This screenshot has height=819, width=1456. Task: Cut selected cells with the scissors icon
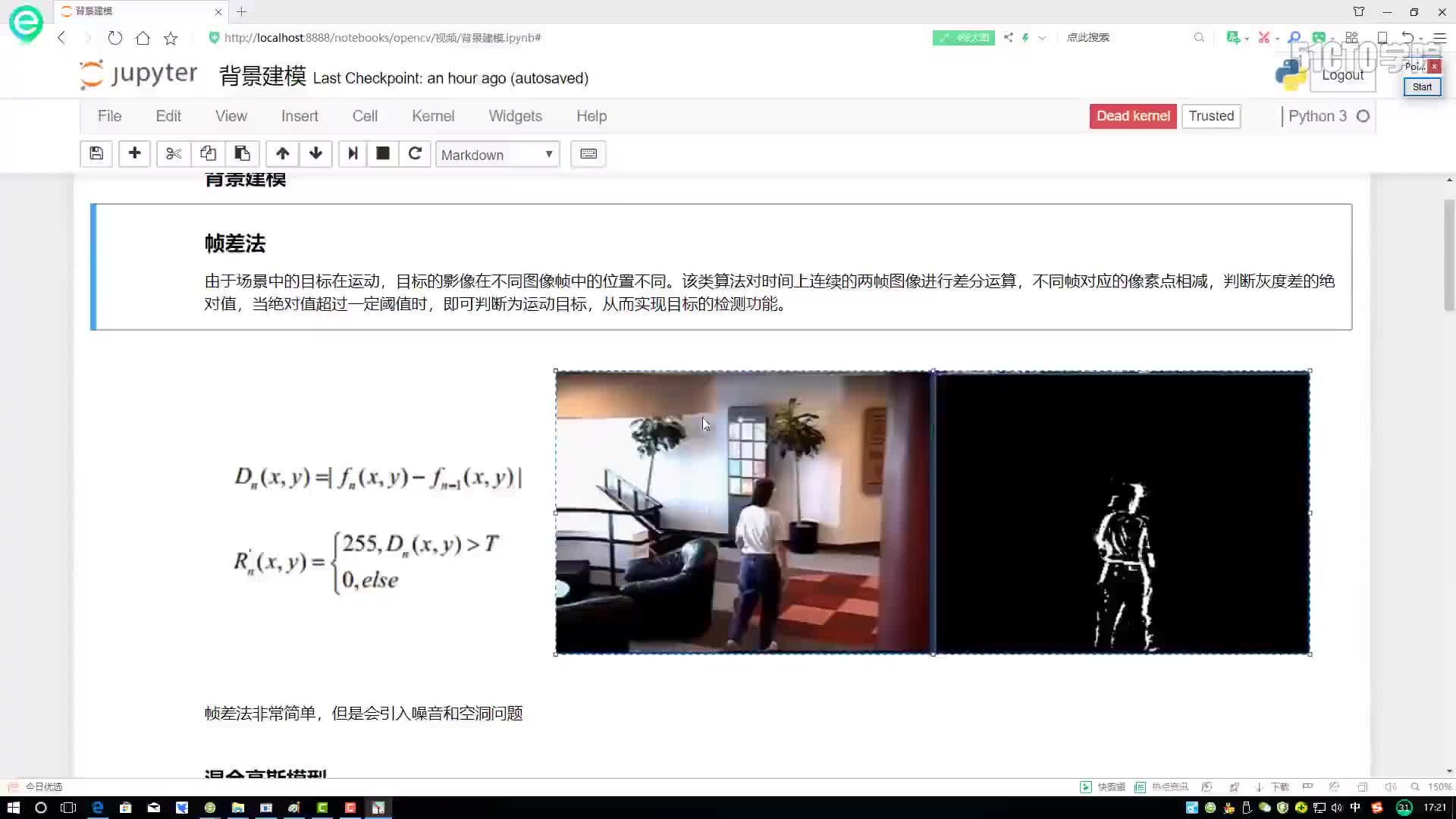click(174, 154)
